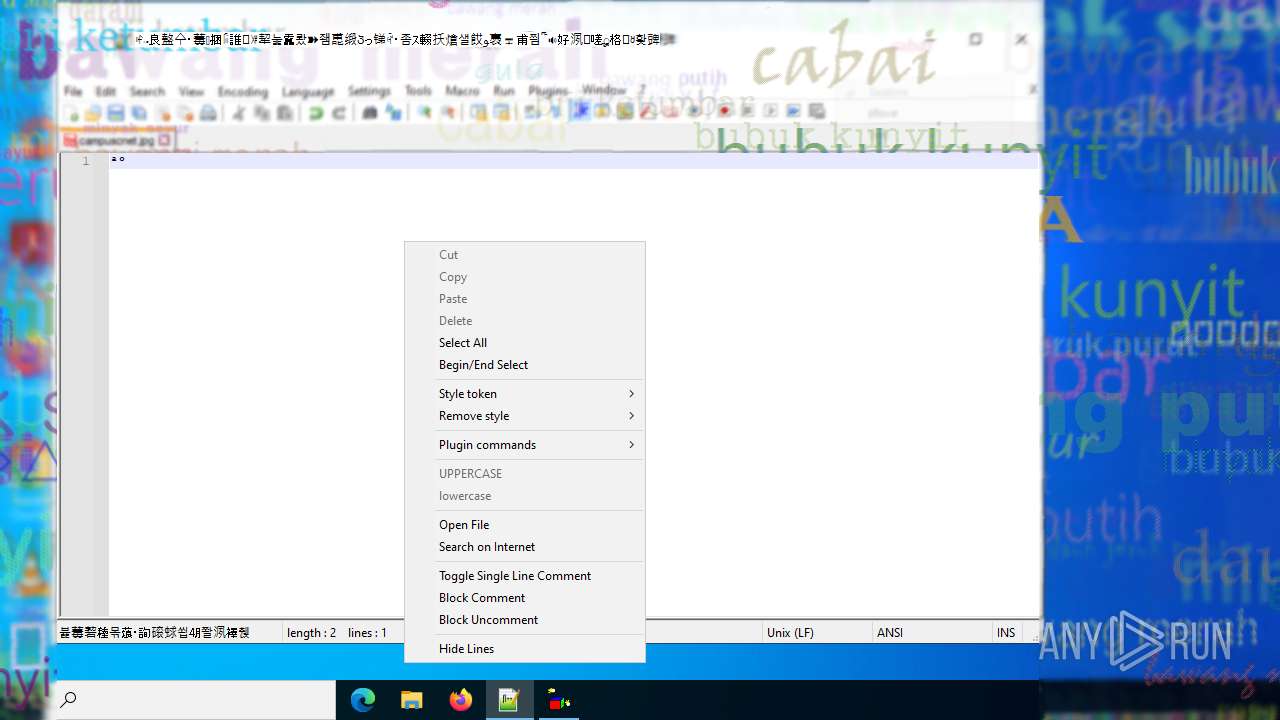Viewport: 1280px width, 720px height.
Task: Click the macro Playback icon
Action: 770,111
